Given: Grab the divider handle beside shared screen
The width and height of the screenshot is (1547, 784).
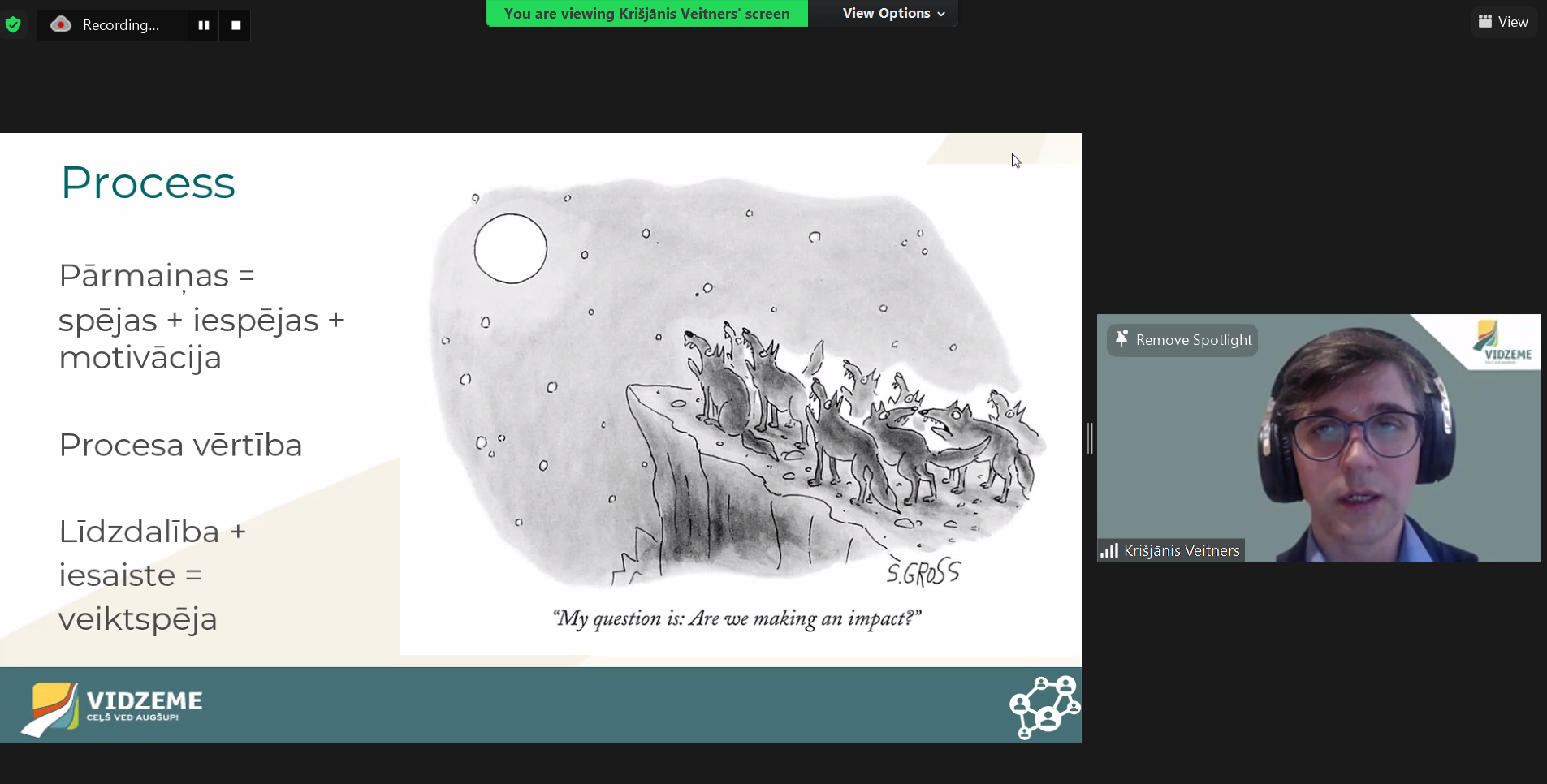Looking at the screenshot, I should click(x=1090, y=438).
